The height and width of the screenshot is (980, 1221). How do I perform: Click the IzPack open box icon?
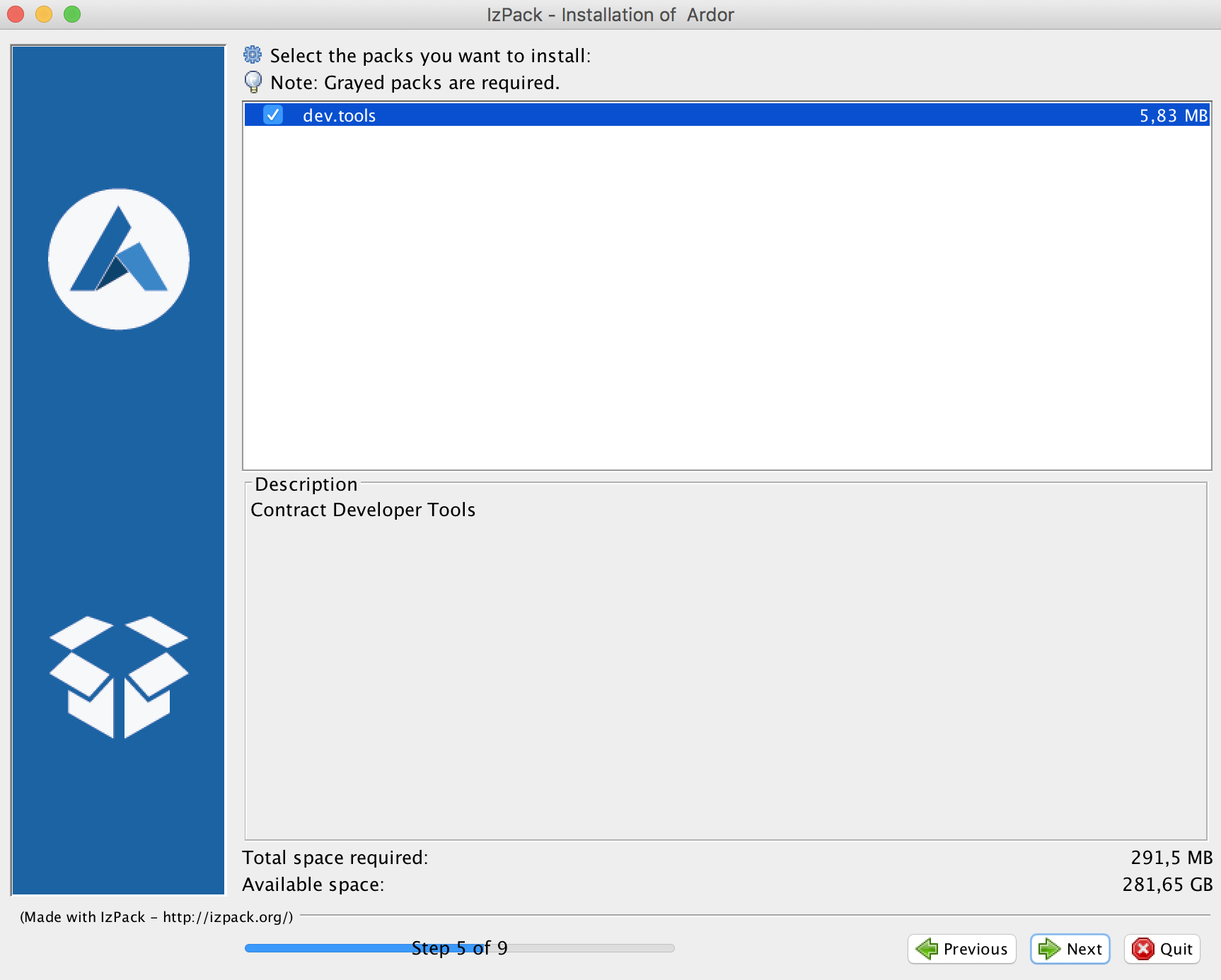pos(119,677)
